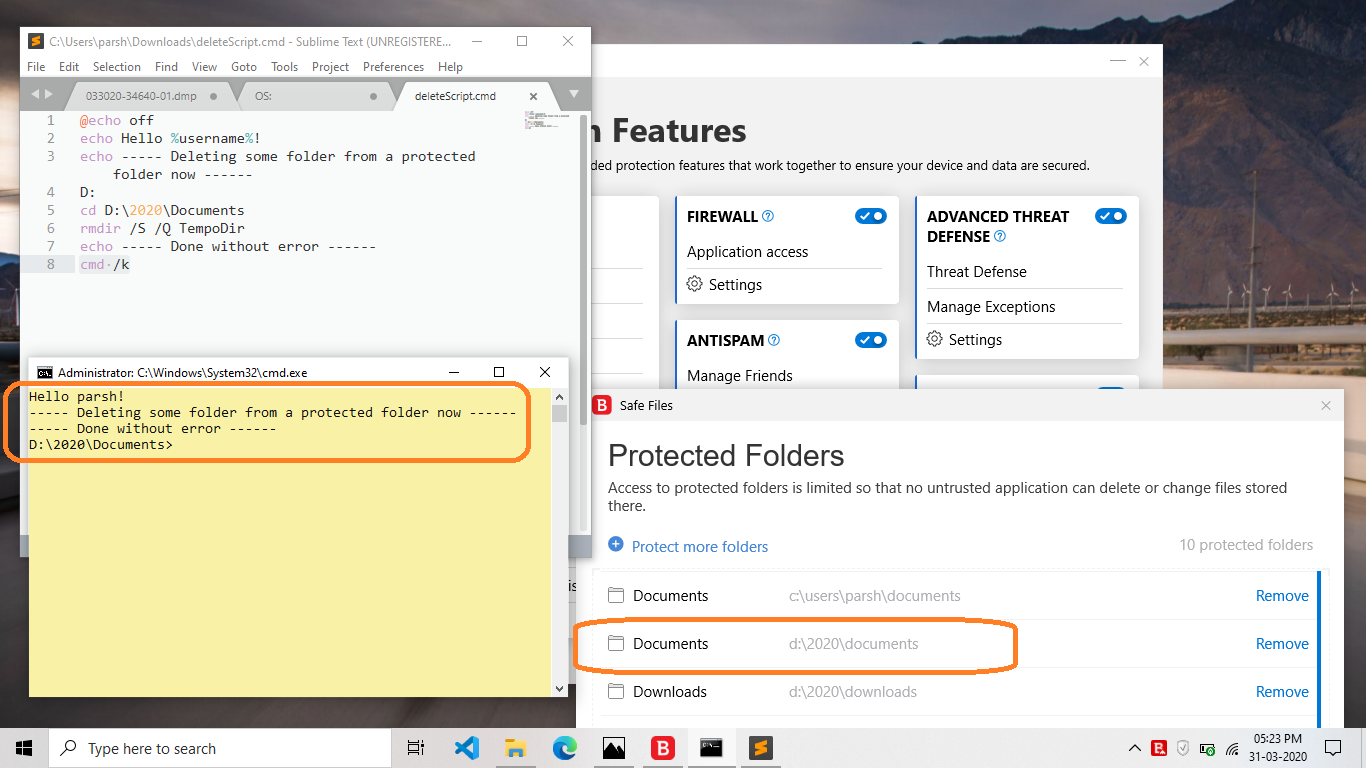Click the battery status tray icon
This screenshot has width=1366, height=768.
click(x=1207, y=748)
